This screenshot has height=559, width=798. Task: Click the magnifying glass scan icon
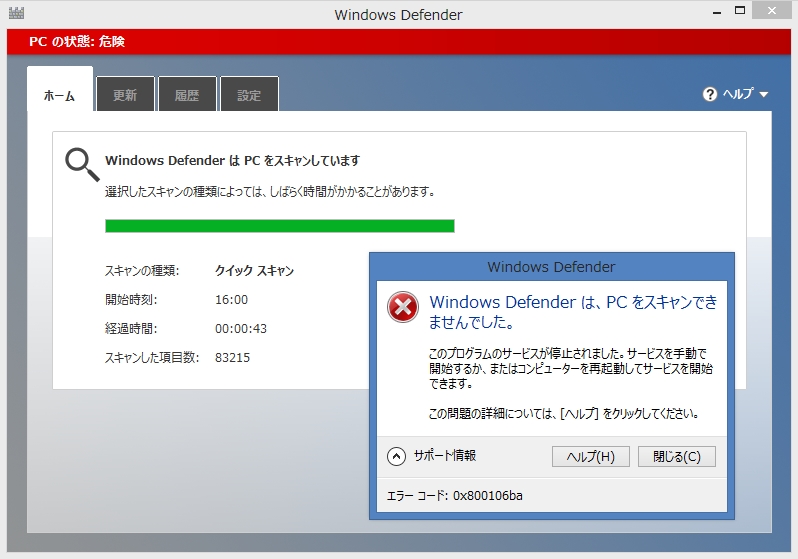pyautogui.click(x=82, y=164)
